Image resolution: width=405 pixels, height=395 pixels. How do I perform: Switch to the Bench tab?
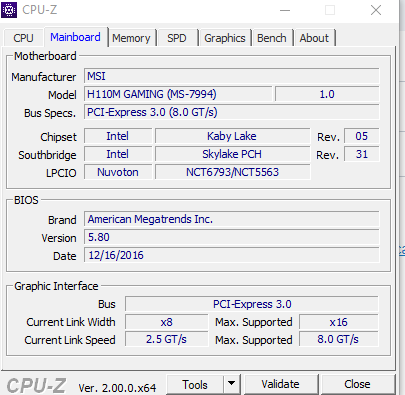tap(272, 38)
